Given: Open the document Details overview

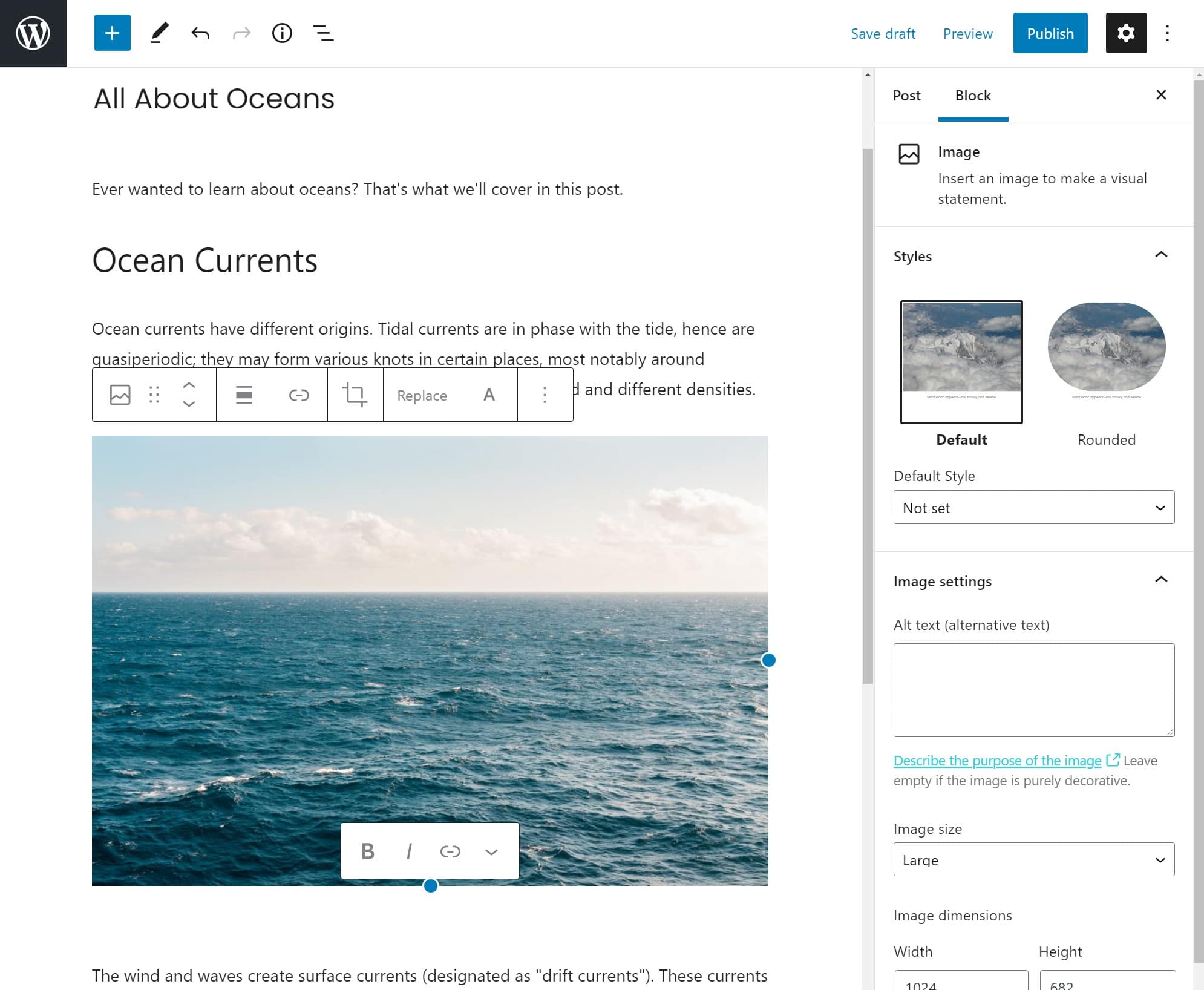Looking at the screenshot, I should 281,33.
